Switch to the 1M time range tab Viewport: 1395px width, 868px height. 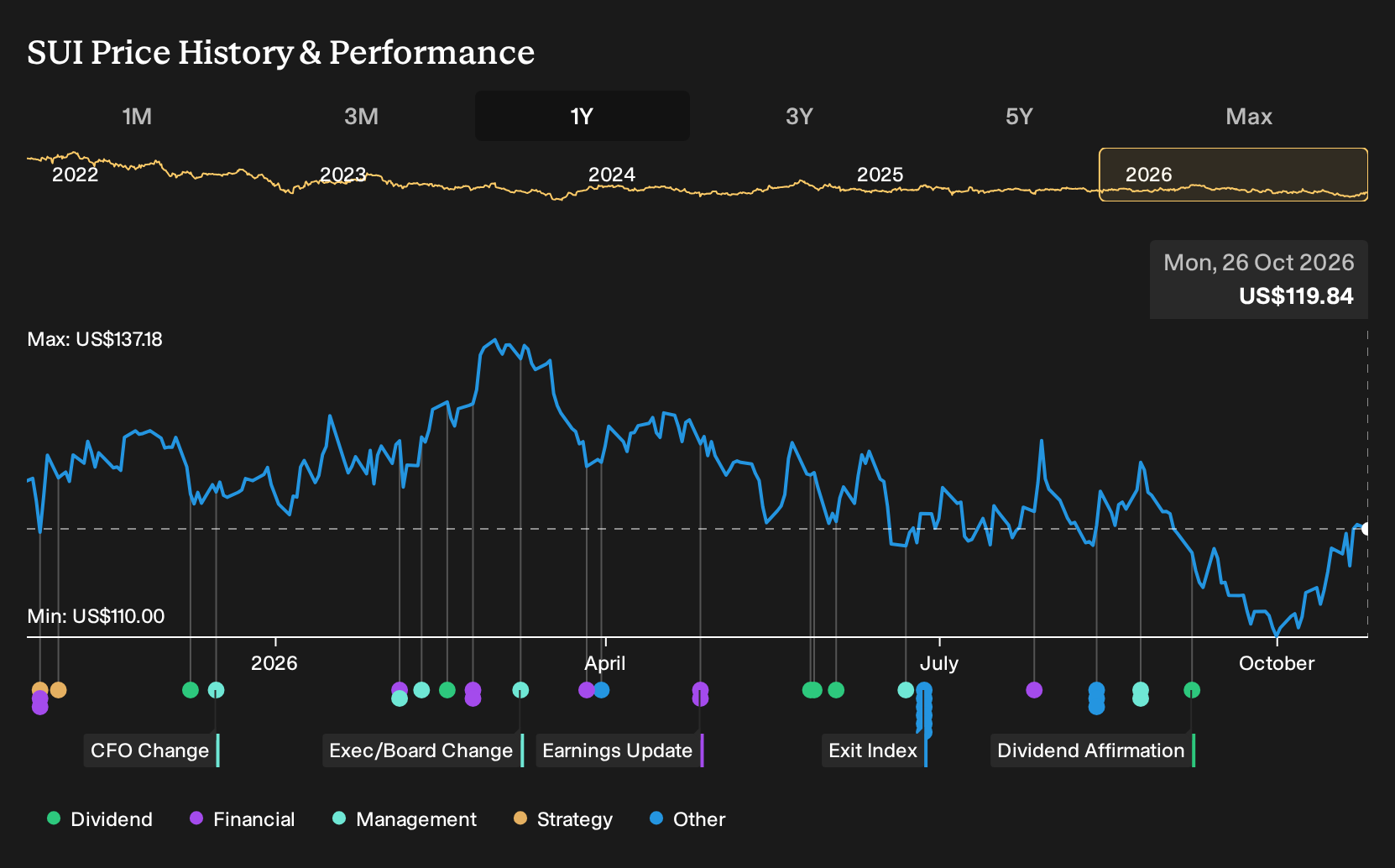137,116
